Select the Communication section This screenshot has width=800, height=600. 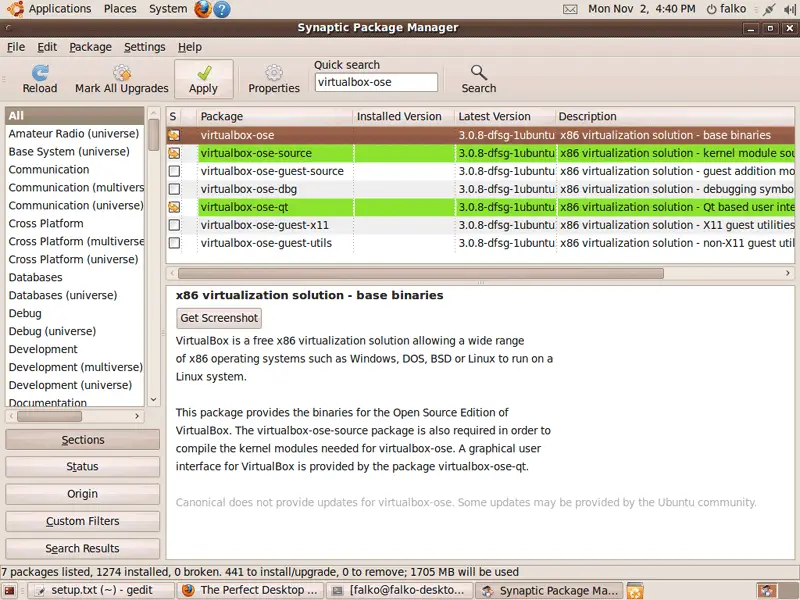tap(75, 169)
